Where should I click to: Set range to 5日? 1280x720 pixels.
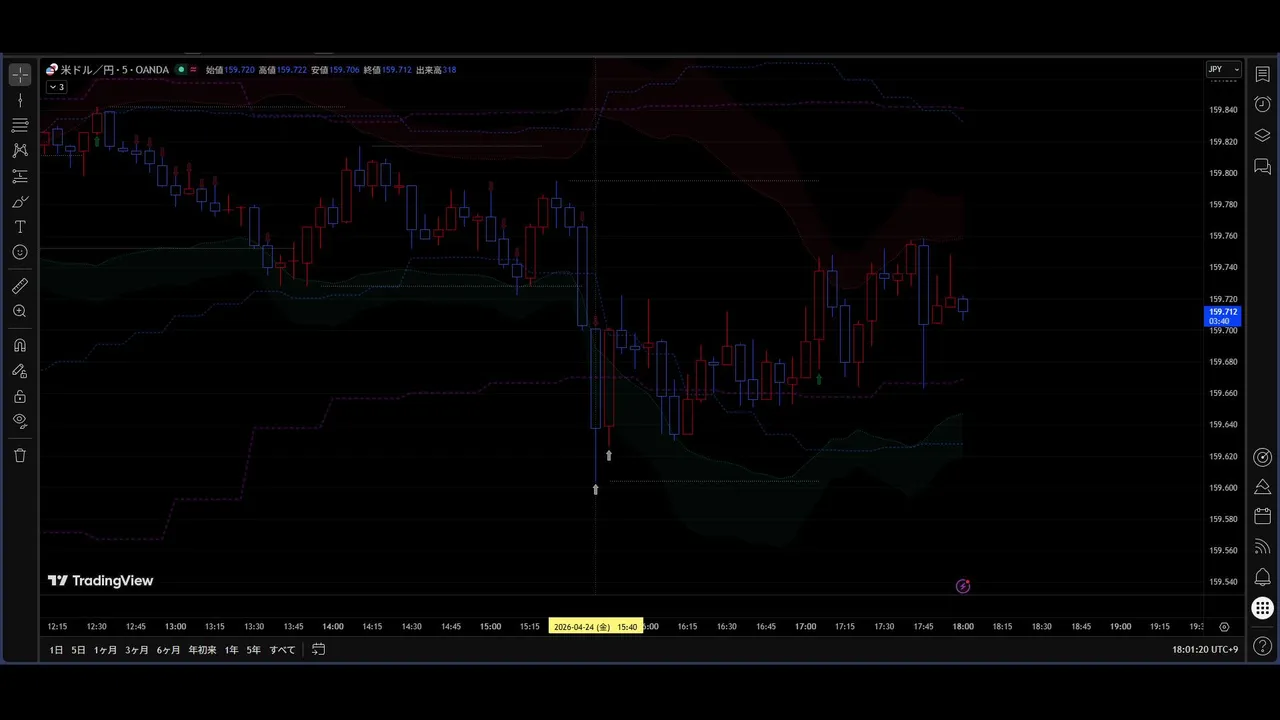click(x=78, y=650)
